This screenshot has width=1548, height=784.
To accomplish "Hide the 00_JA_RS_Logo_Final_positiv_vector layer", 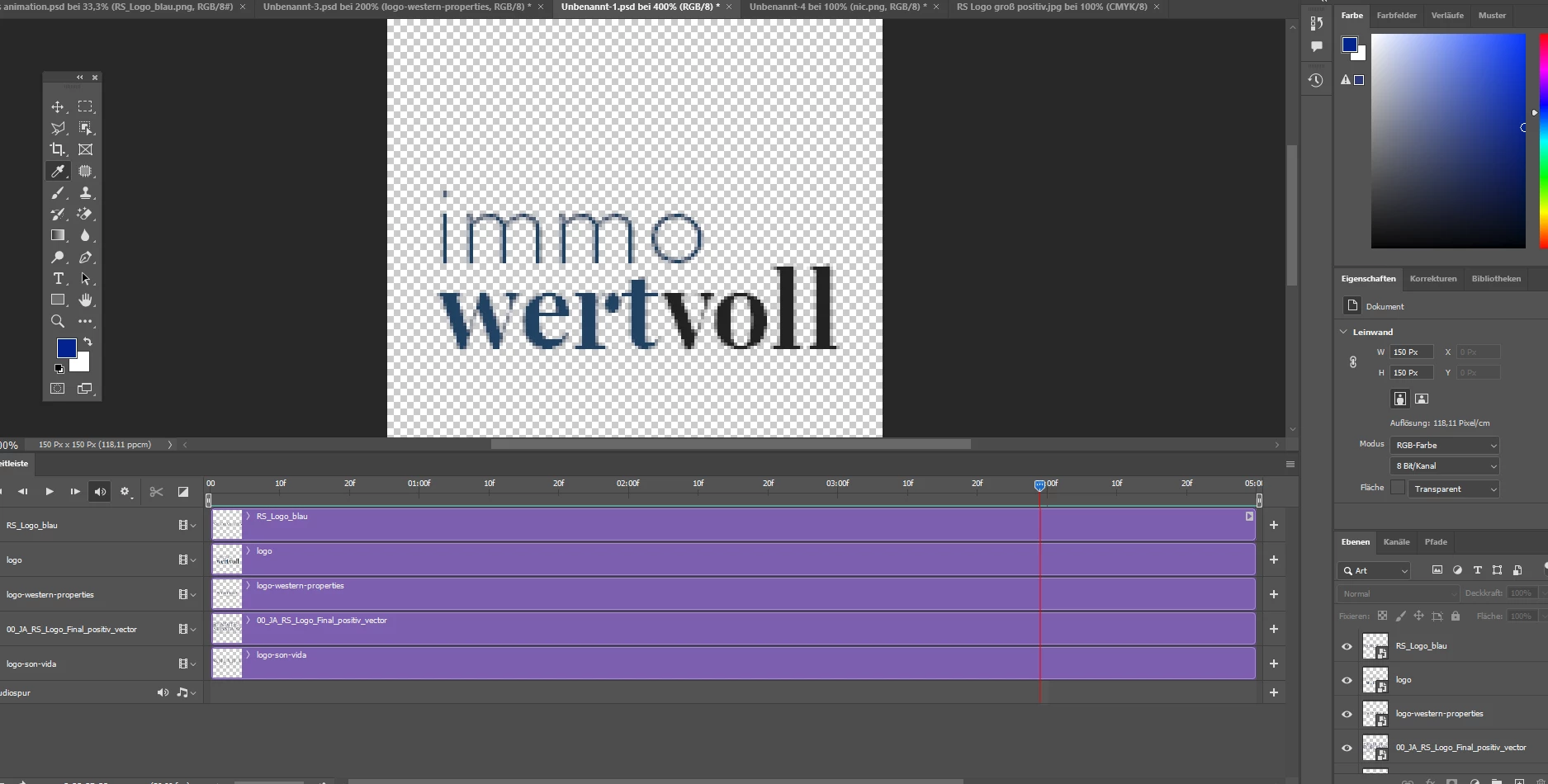I will (x=1347, y=748).
